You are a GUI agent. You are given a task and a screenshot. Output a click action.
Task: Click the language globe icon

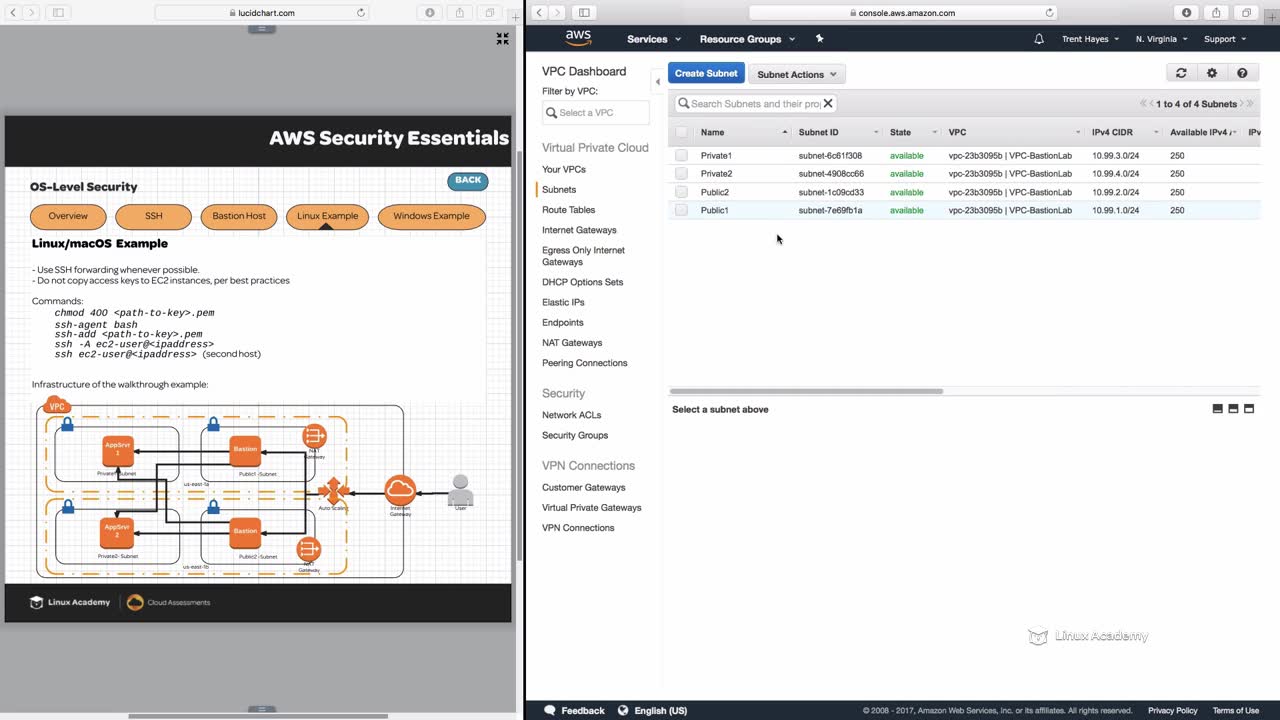click(x=623, y=710)
